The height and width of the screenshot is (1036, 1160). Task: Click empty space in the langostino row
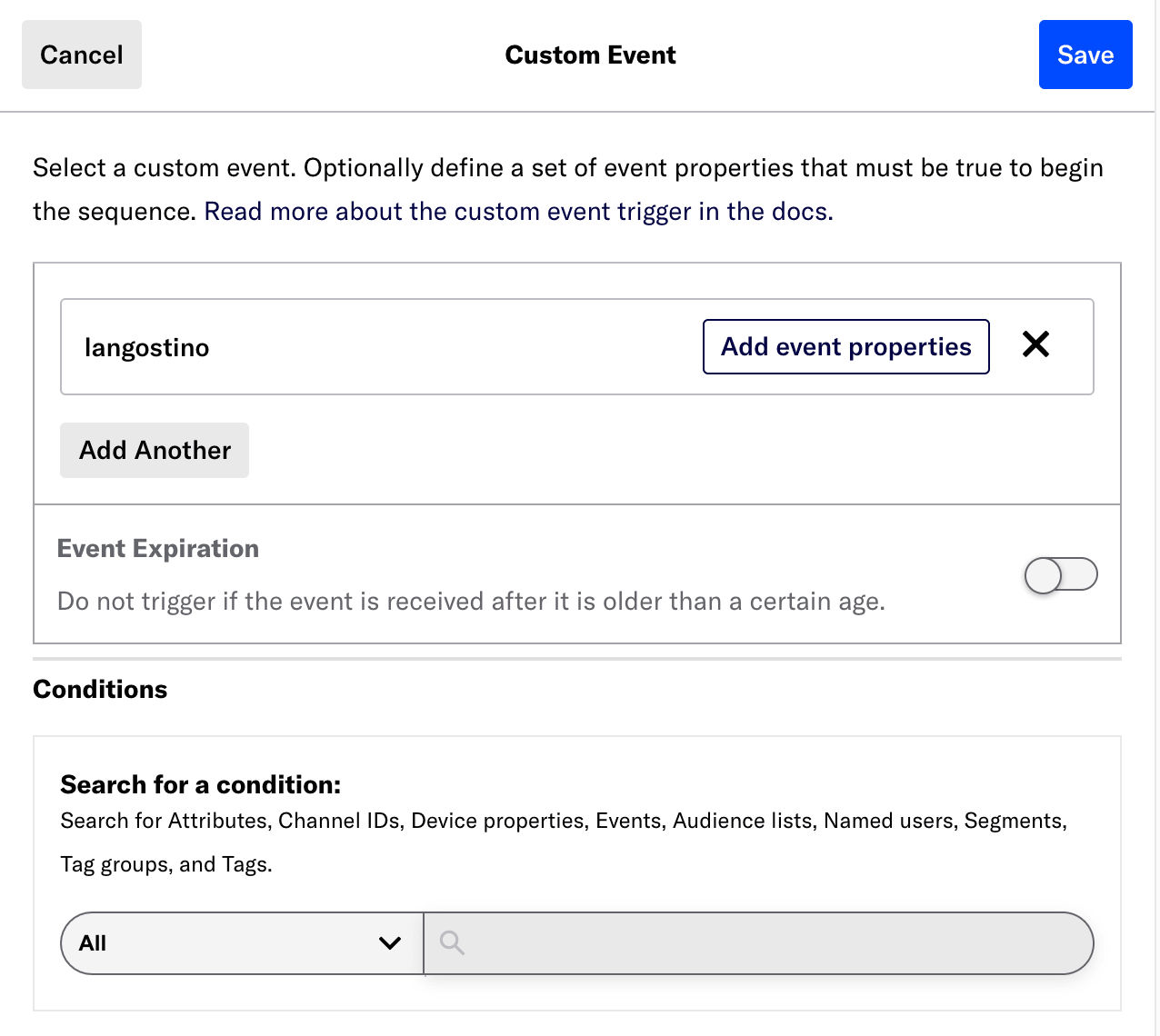click(x=455, y=347)
